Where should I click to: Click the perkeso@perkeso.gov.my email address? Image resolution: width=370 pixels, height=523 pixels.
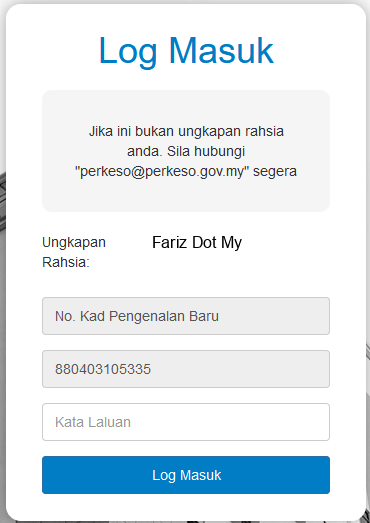[x=162, y=172]
